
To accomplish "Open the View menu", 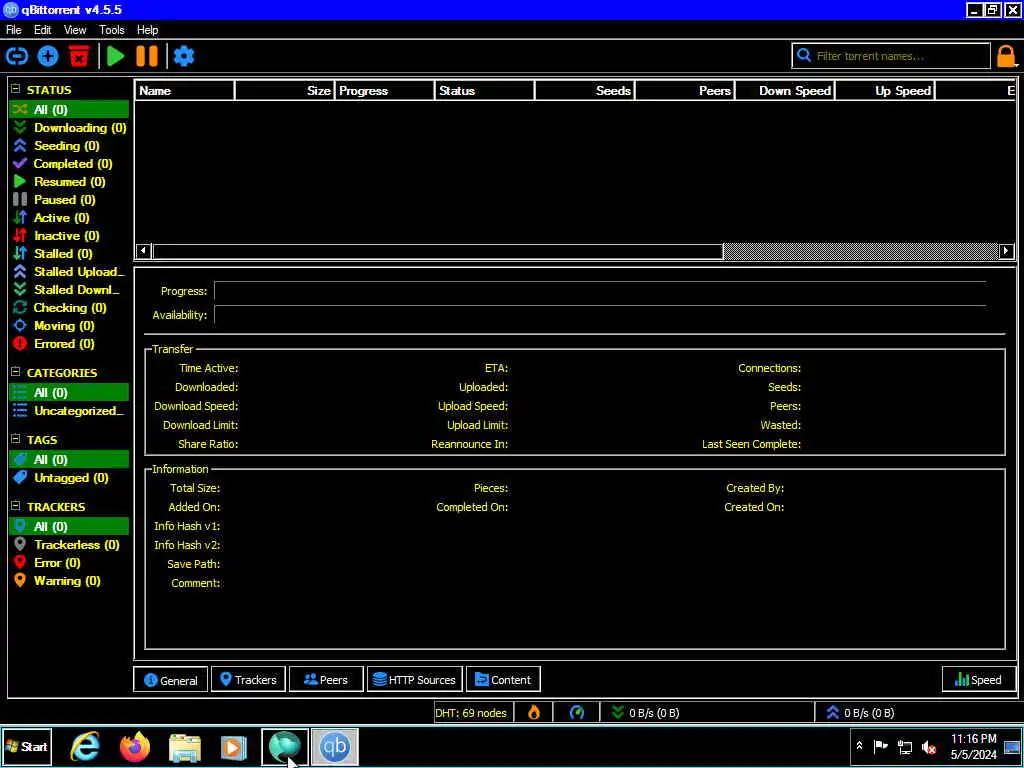I will pyautogui.click(x=75, y=30).
